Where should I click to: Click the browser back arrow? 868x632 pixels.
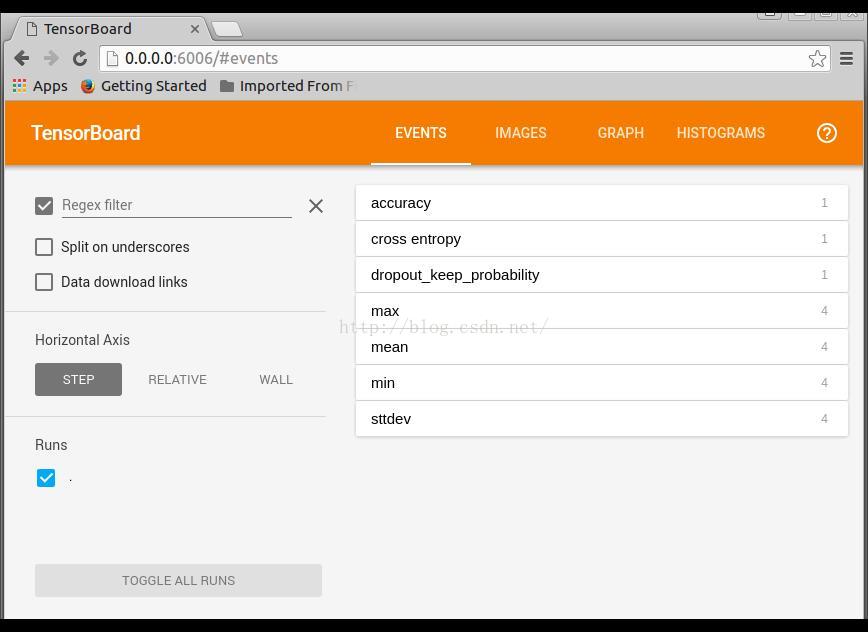click(x=22, y=58)
